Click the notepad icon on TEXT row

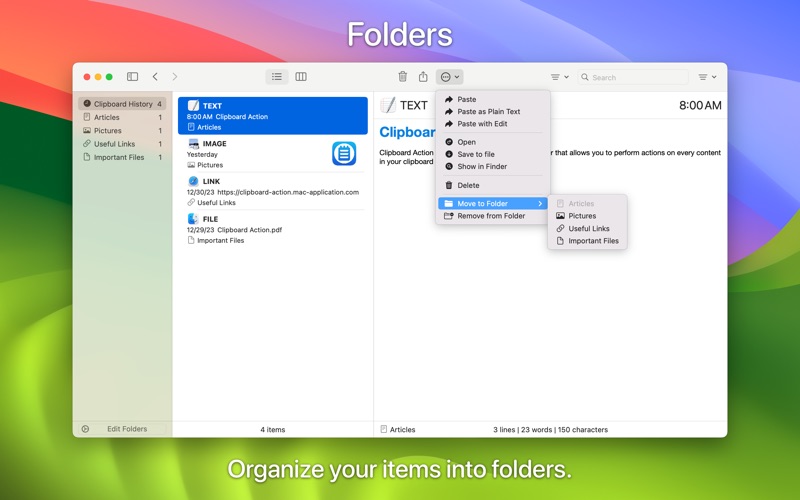[x=193, y=106]
